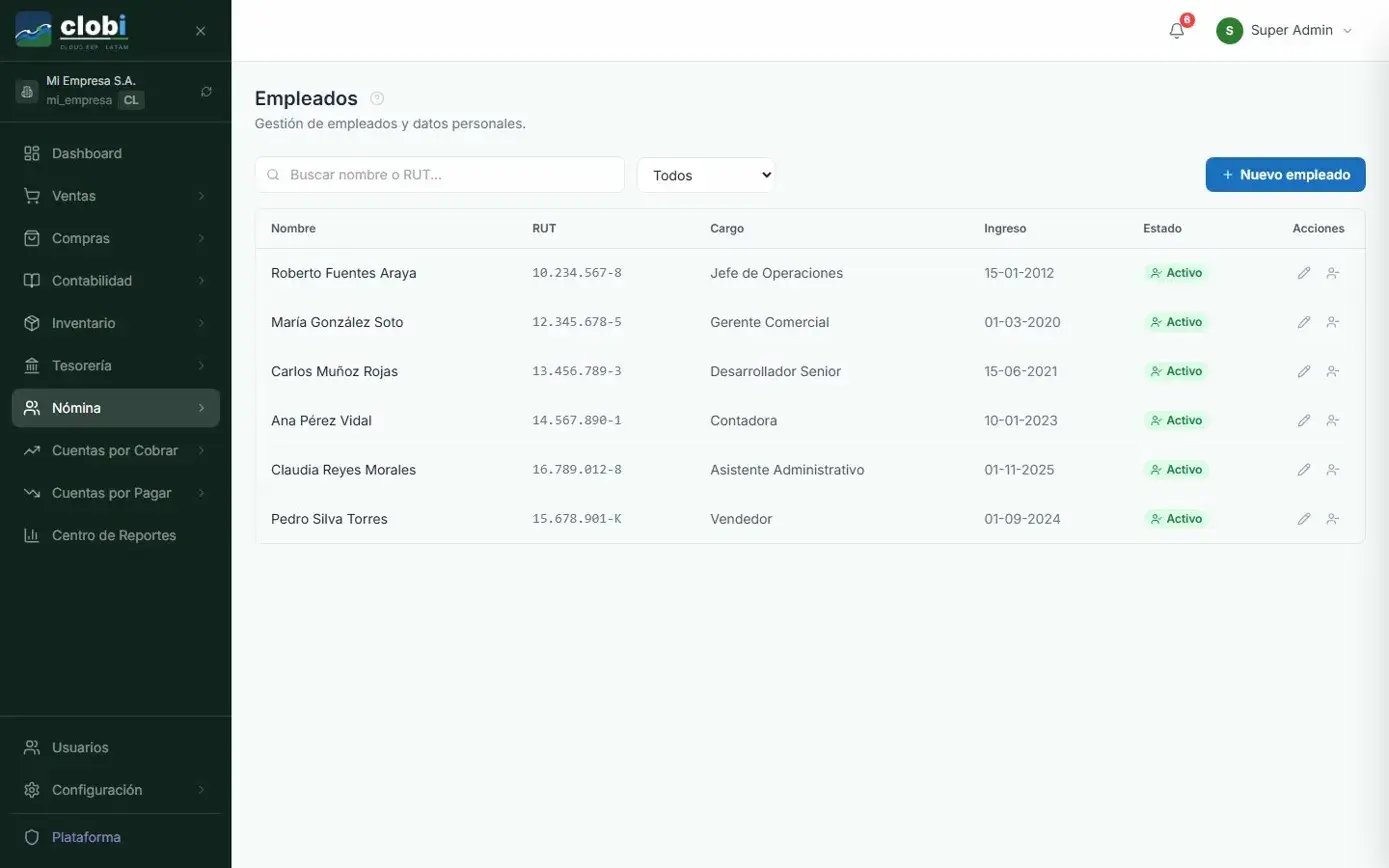
Task: Open the Super Admin user menu
Action: (1284, 31)
